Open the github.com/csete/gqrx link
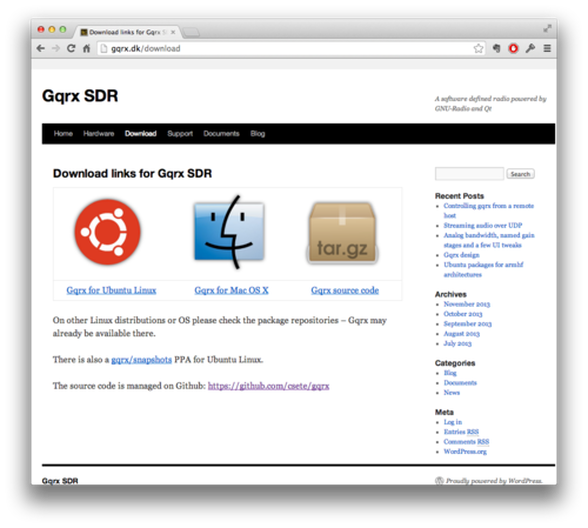This screenshot has height=528, width=588. point(268,386)
